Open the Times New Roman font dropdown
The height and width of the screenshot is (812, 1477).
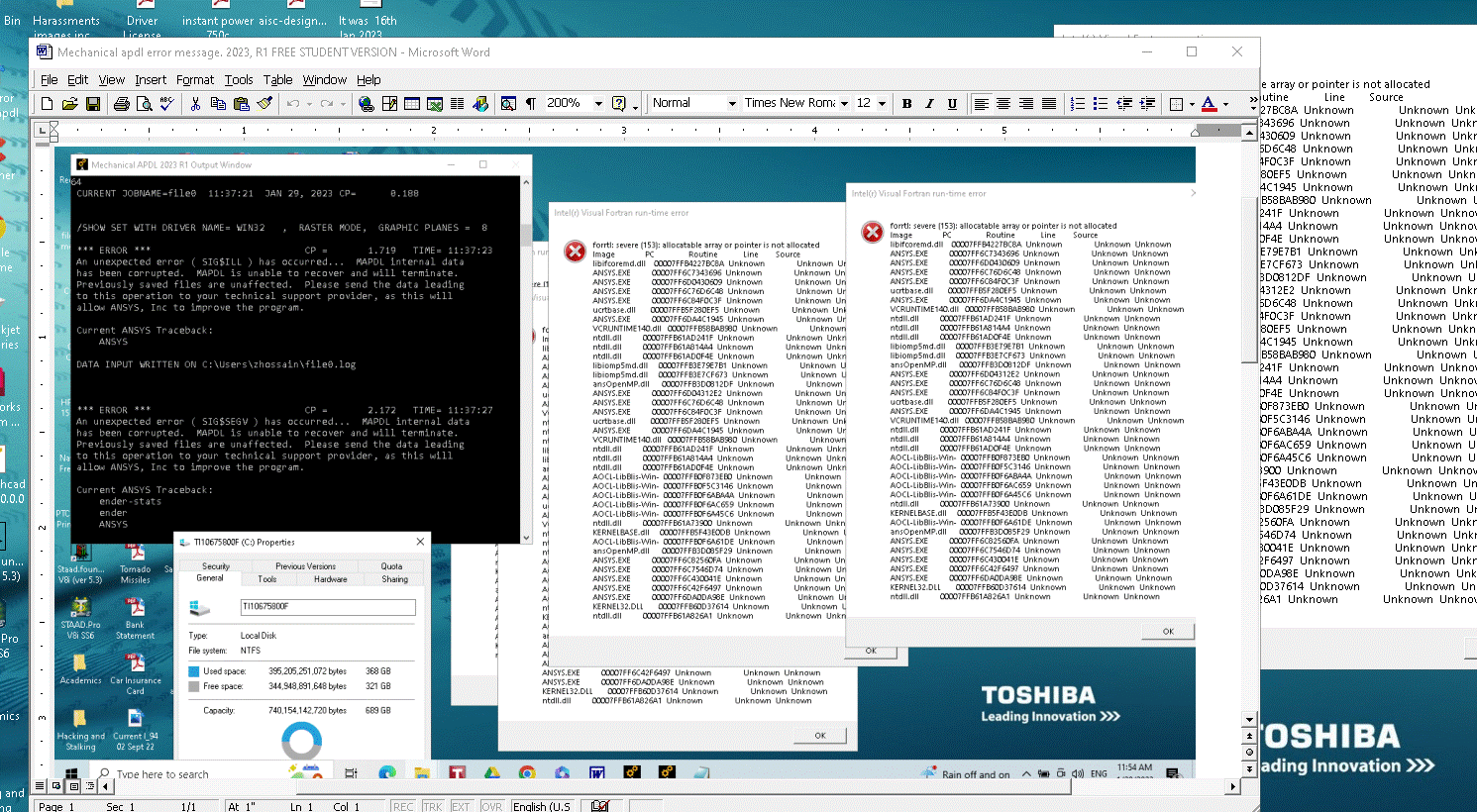pyautogui.click(x=844, y=103)
